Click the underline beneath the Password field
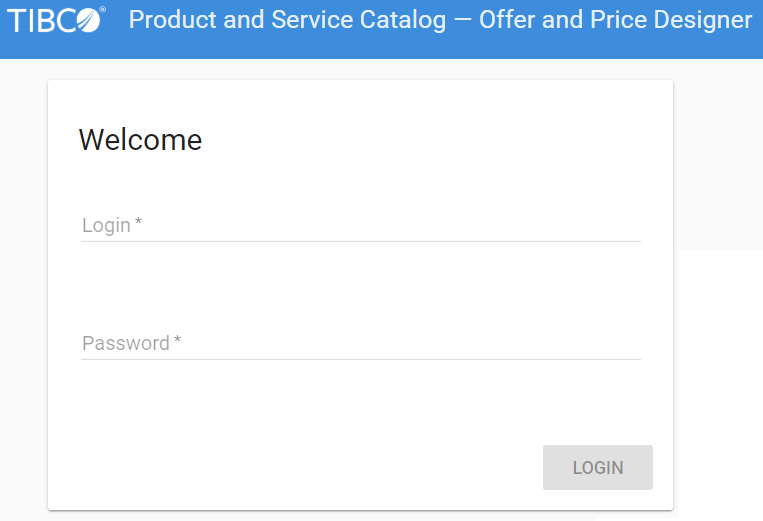Viewport: 763px width, 521px height. coord(360,359)
